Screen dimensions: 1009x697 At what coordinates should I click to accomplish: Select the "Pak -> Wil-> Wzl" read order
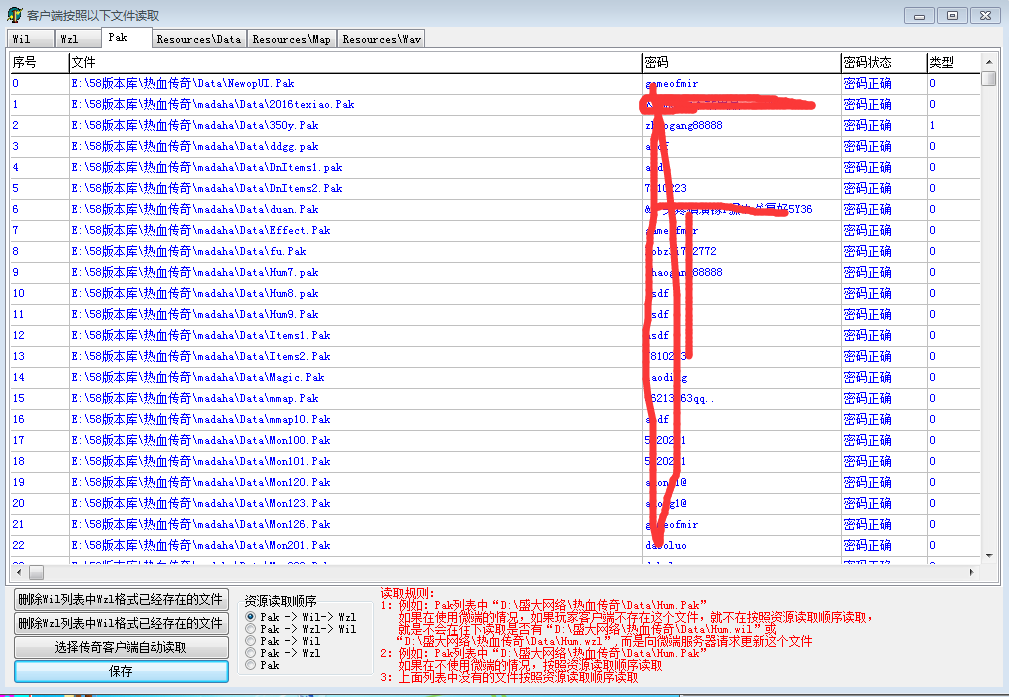pyautogui.click(x=251, y=617)
